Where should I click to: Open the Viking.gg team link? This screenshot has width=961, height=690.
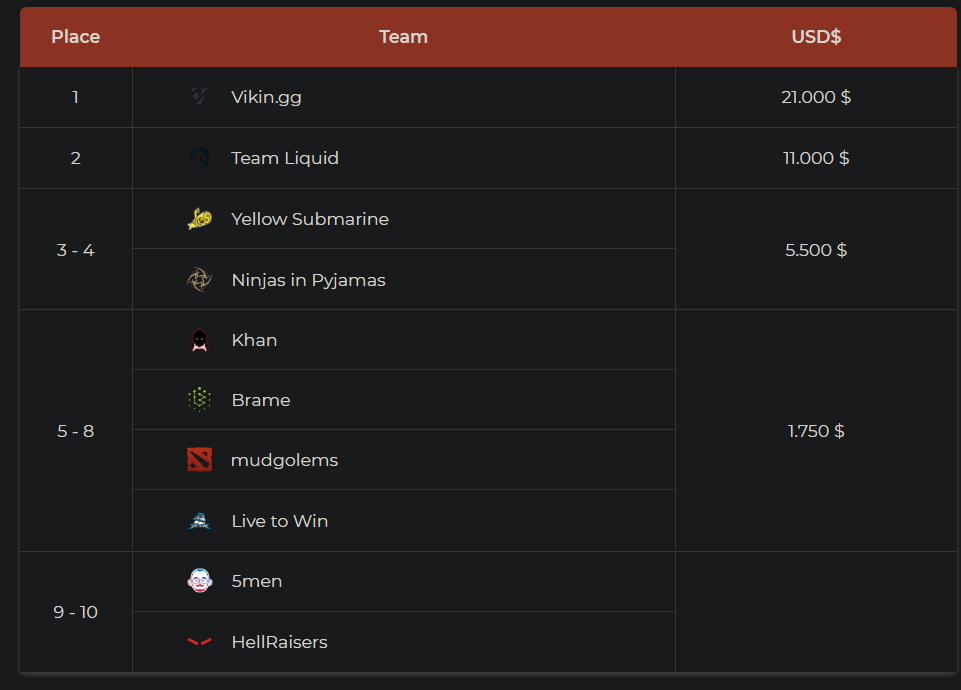(266, 97)
